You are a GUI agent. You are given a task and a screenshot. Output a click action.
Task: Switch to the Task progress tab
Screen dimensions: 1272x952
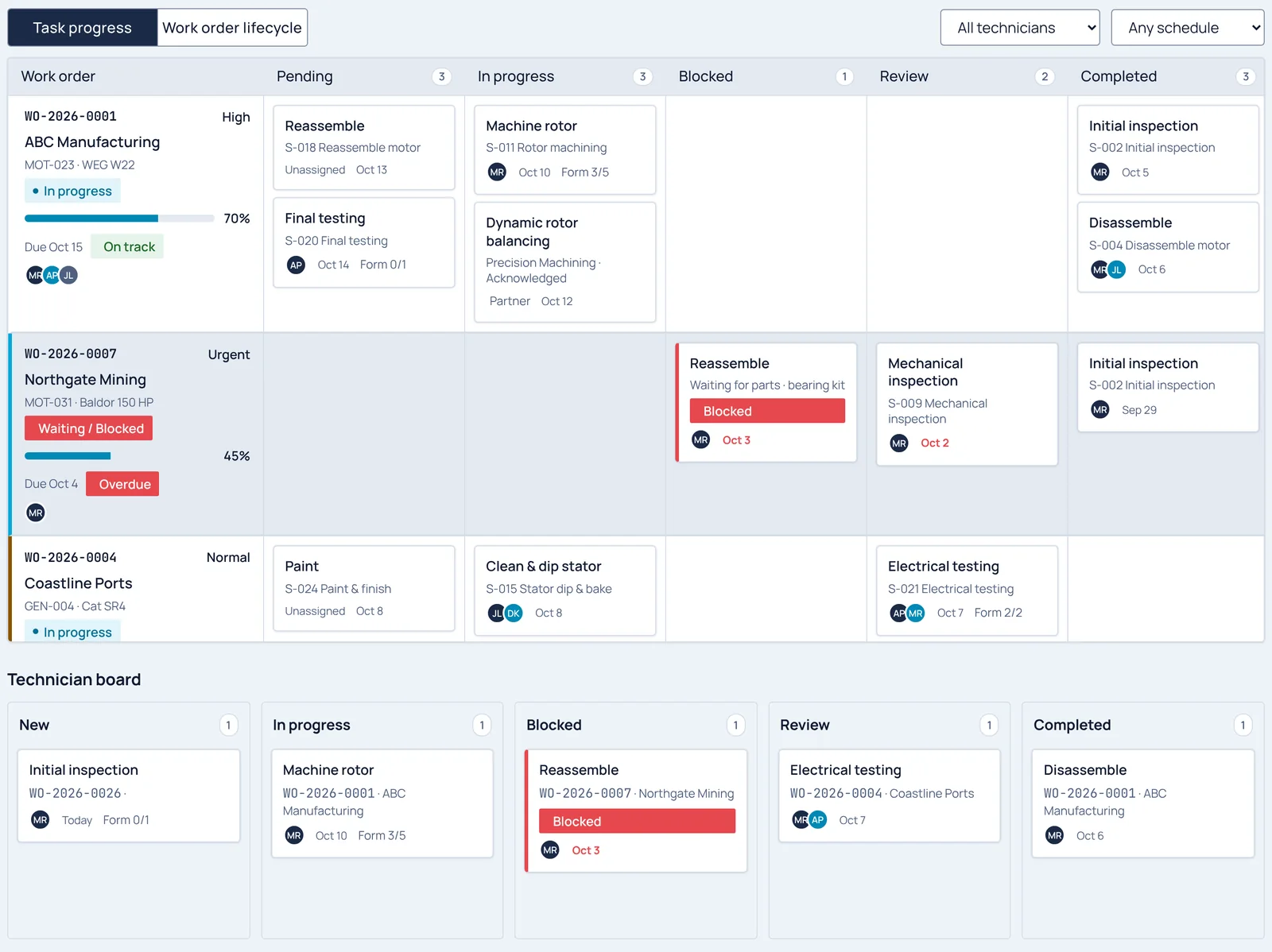click(x=83, y=28)
